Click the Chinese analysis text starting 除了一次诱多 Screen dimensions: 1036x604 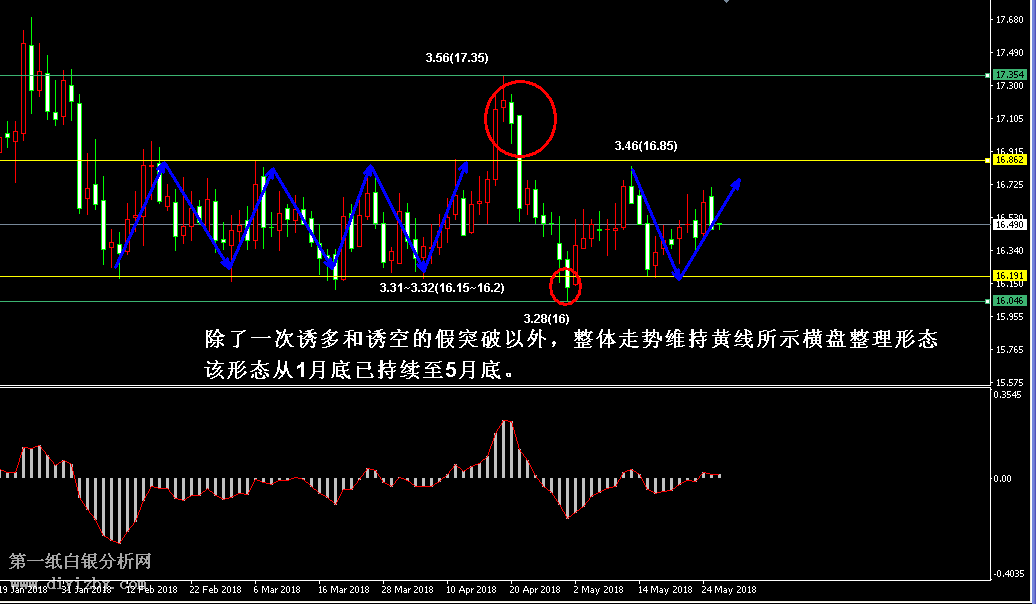570,339
